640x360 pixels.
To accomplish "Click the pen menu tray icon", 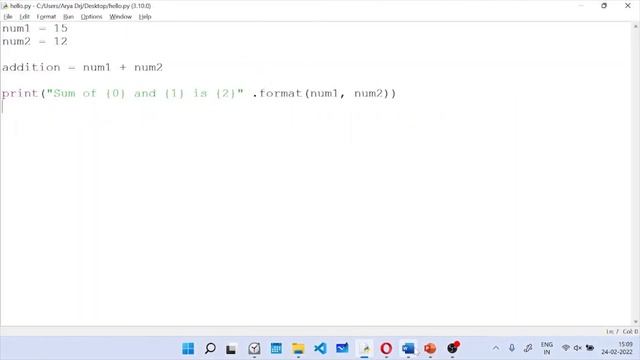I will (528, 348).
